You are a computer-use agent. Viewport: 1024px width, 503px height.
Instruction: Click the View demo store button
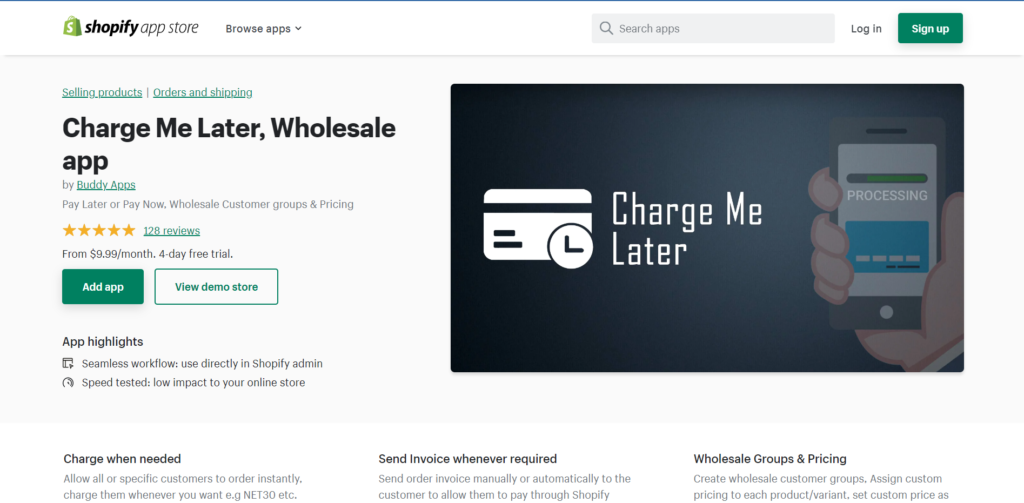click(216, 287)
